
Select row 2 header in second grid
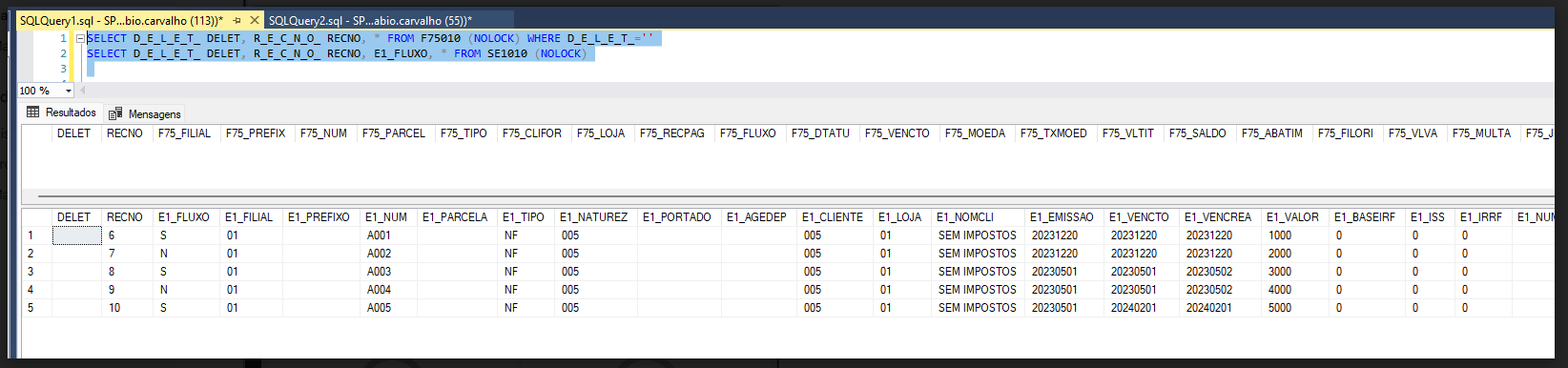point(36,254)
